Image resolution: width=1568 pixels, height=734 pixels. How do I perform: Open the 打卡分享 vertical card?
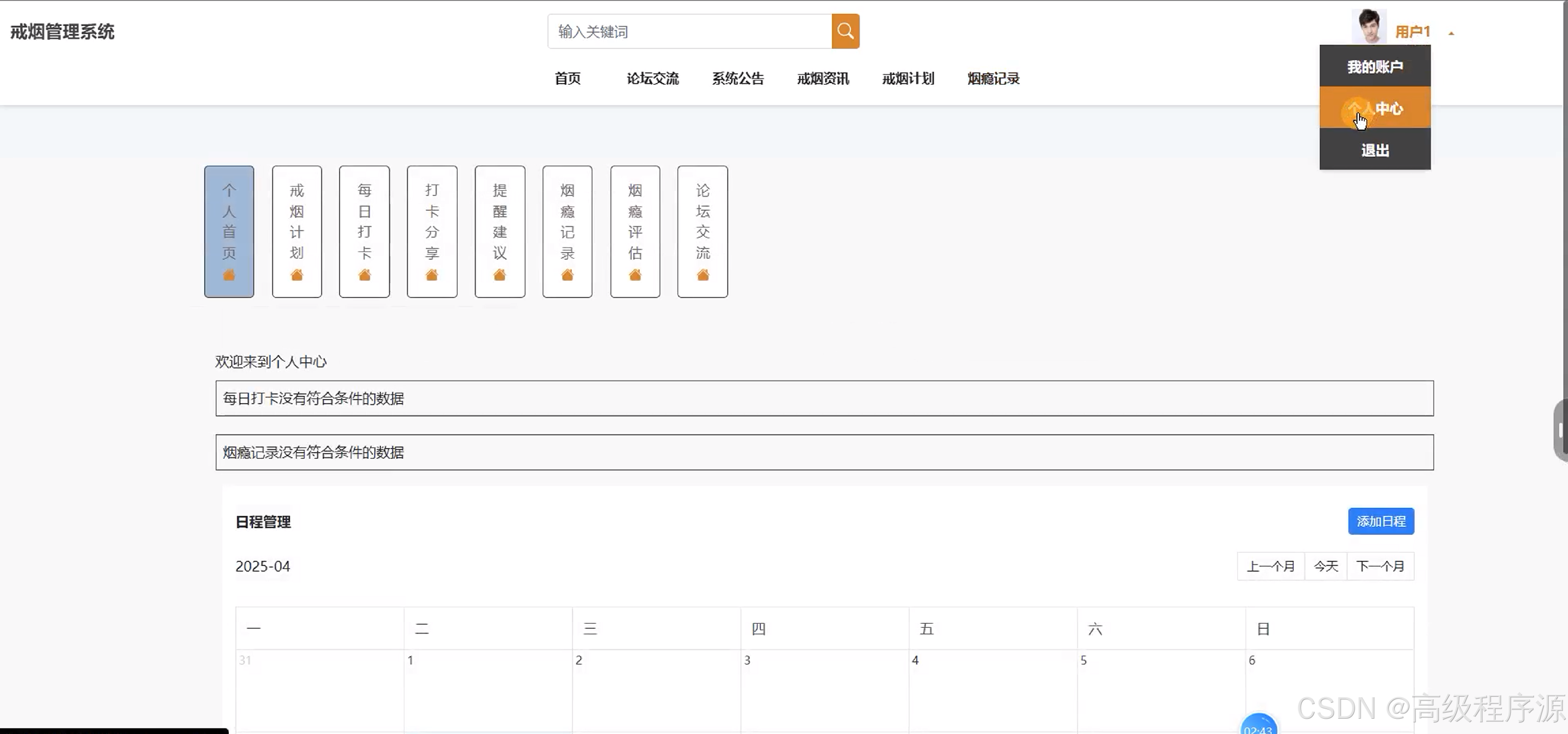432,231
